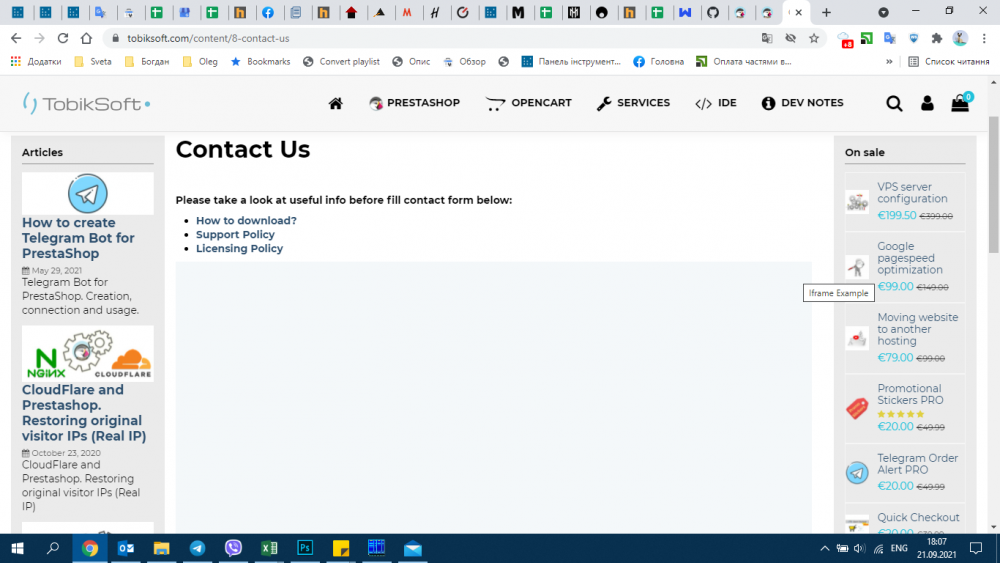Click the site search magnifier icon
The image size is (1000, 563).
pos(894,103)
